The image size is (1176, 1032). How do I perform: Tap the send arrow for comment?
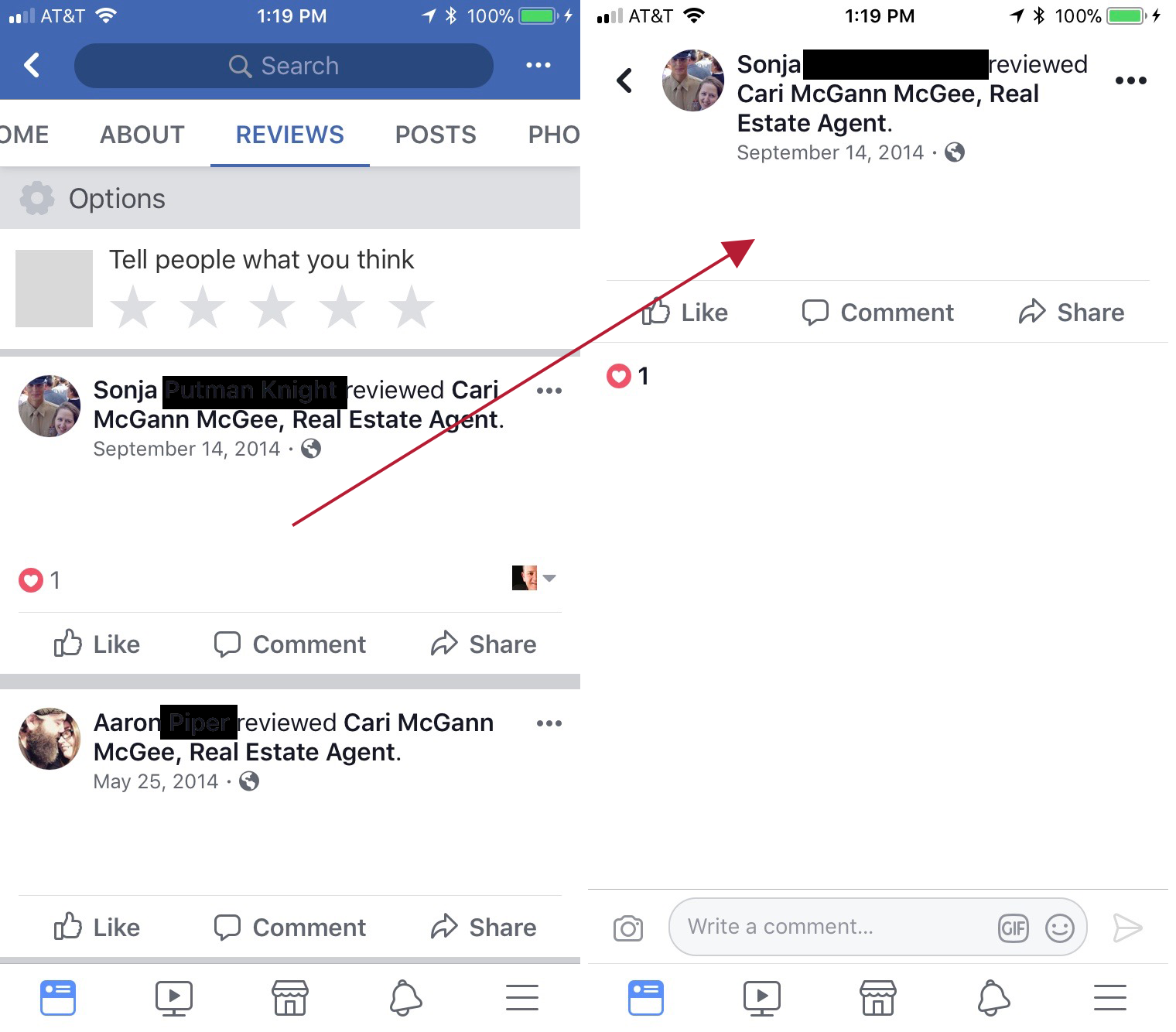1127,928
